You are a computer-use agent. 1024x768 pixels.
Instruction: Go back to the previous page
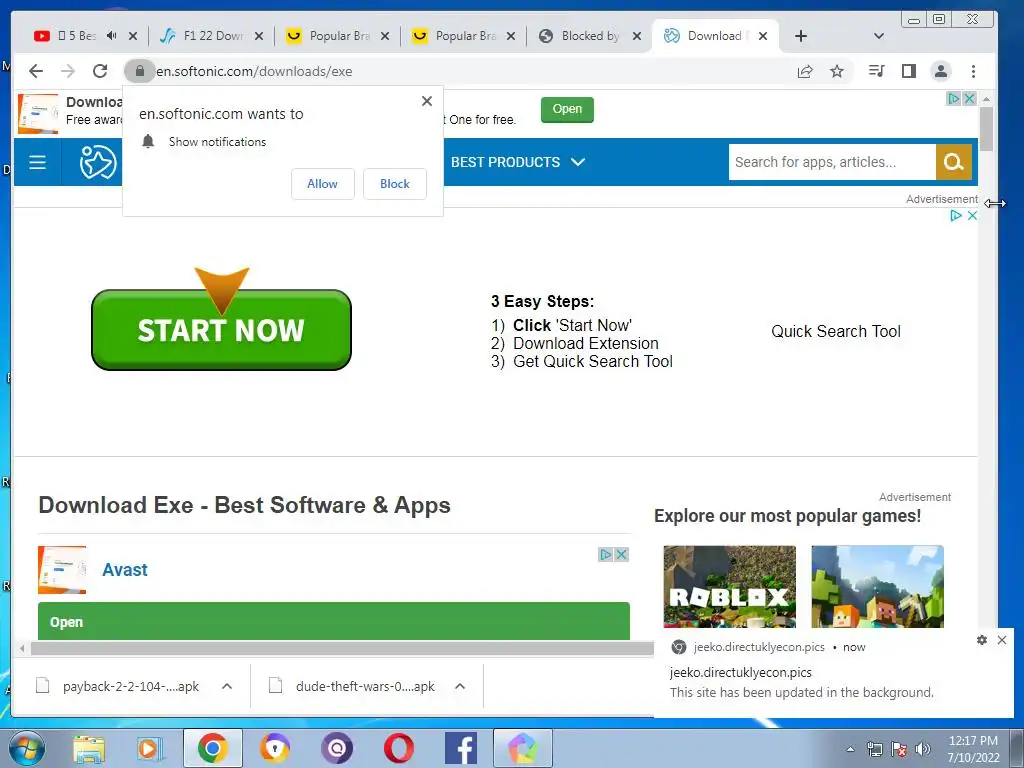click(36, 71)
